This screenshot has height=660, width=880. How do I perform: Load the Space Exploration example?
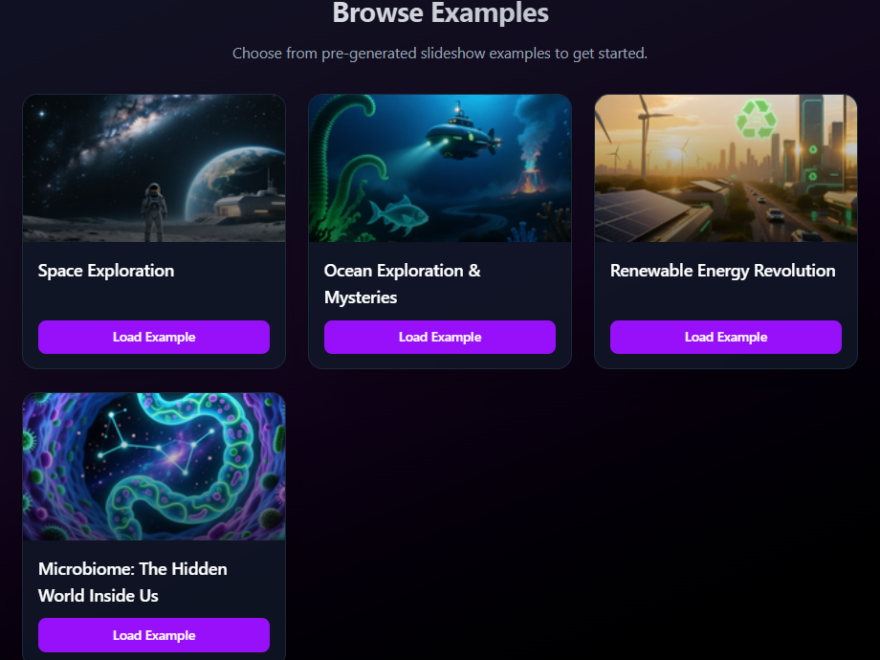pos(153,337)
